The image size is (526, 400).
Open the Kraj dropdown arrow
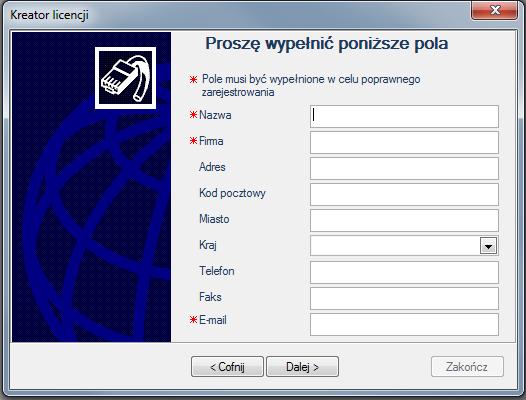coord(488,246)
